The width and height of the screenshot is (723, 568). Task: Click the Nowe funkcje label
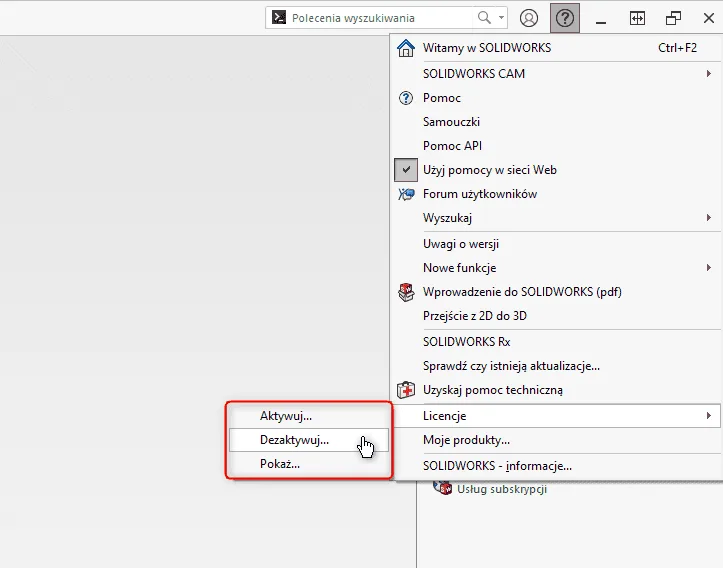tap(459, 268)
